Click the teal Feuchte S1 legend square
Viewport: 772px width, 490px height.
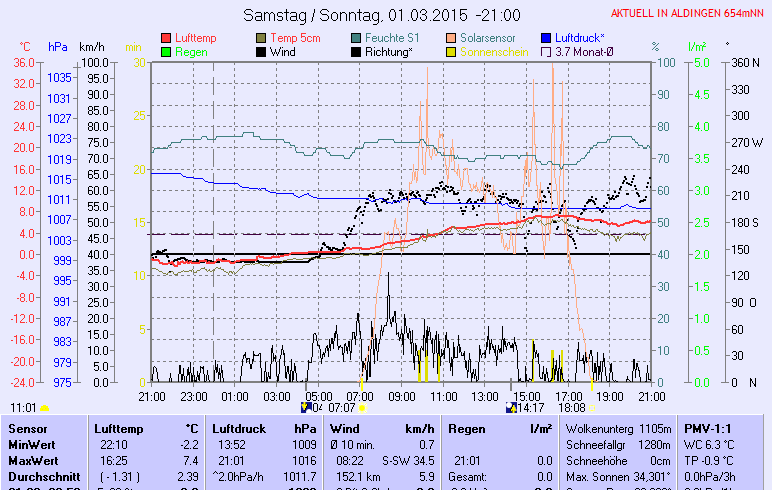tap(357, 38)
